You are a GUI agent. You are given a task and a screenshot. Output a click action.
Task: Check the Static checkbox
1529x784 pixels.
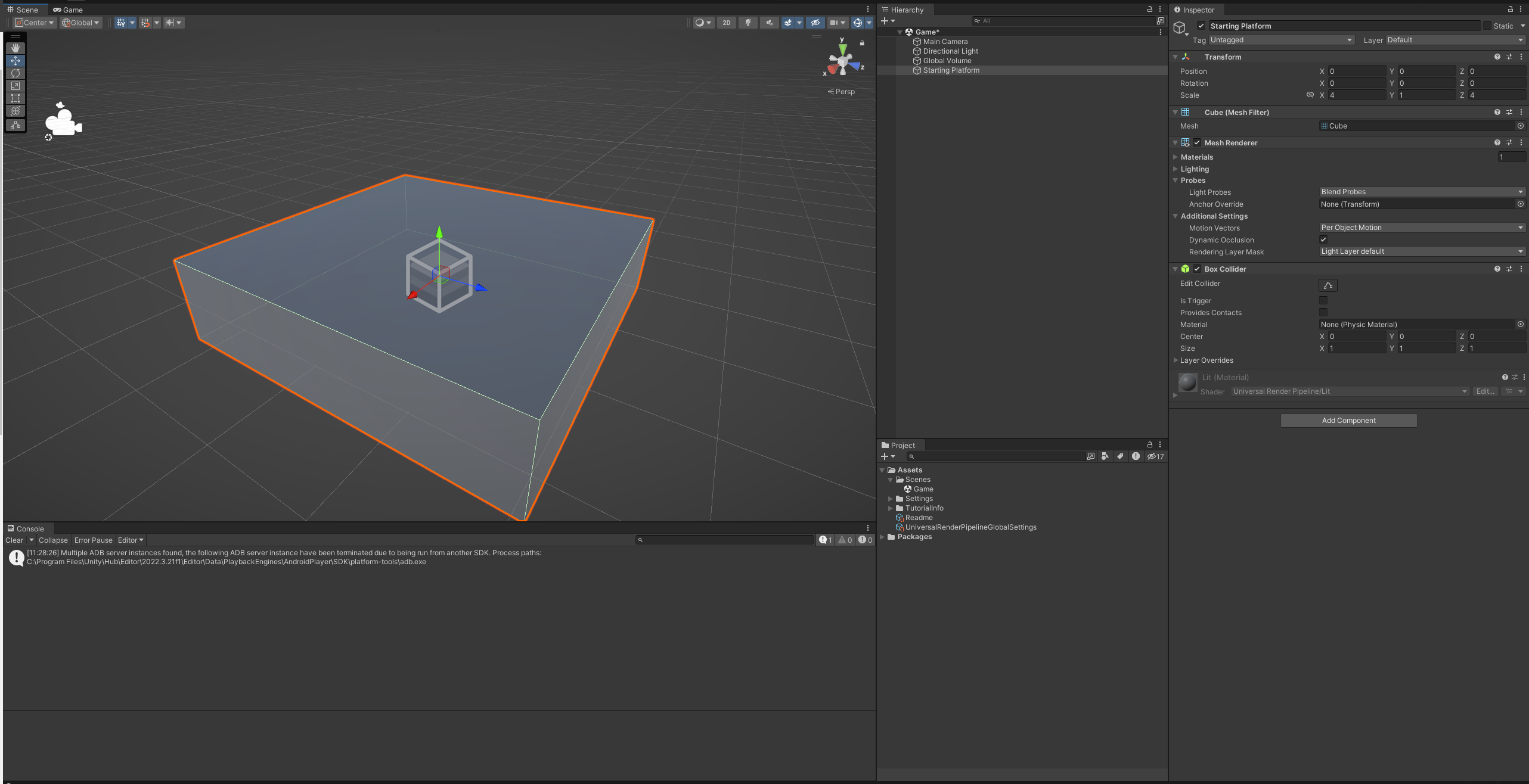1487,26
